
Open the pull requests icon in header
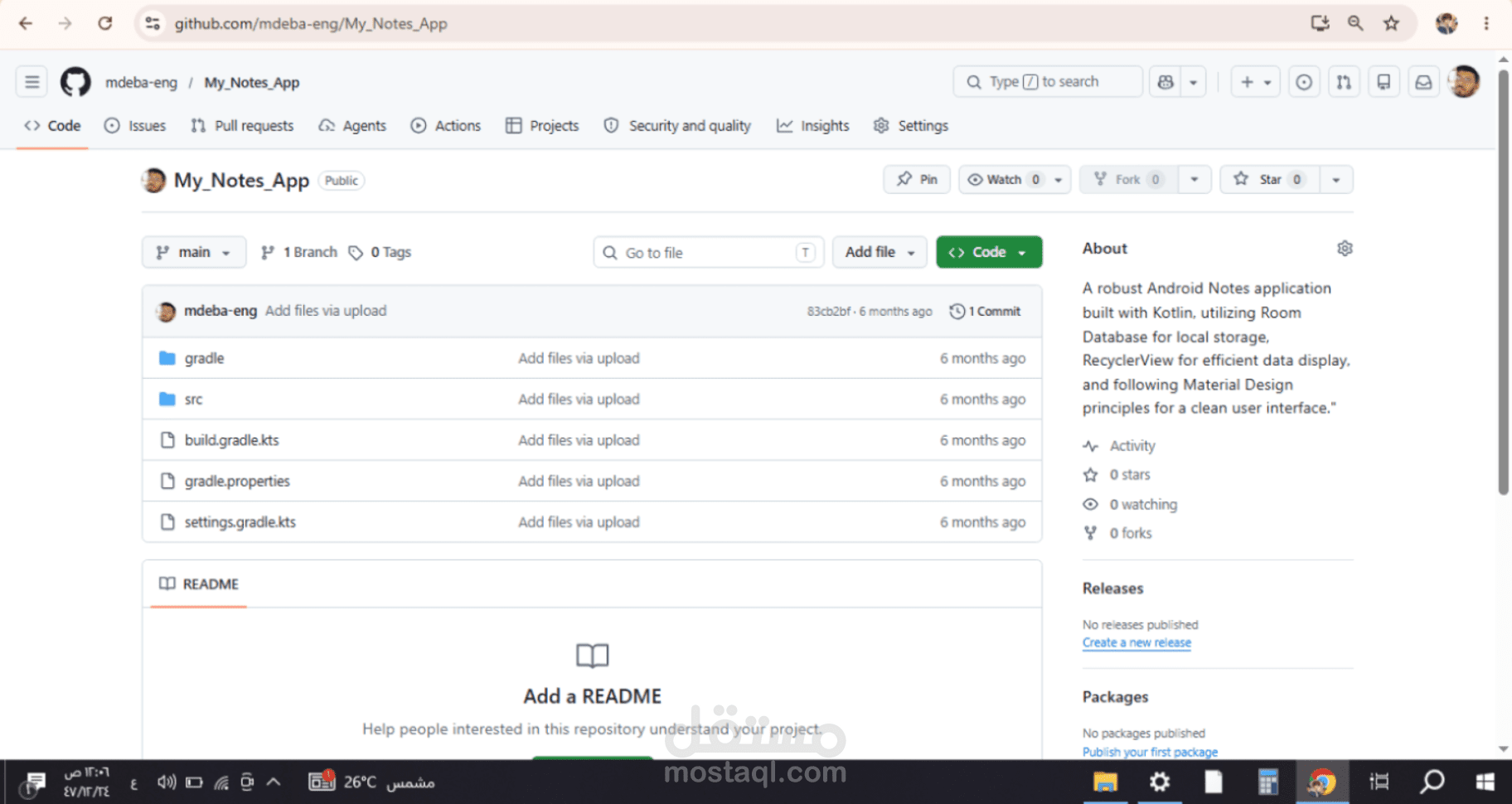point(1344,82)
